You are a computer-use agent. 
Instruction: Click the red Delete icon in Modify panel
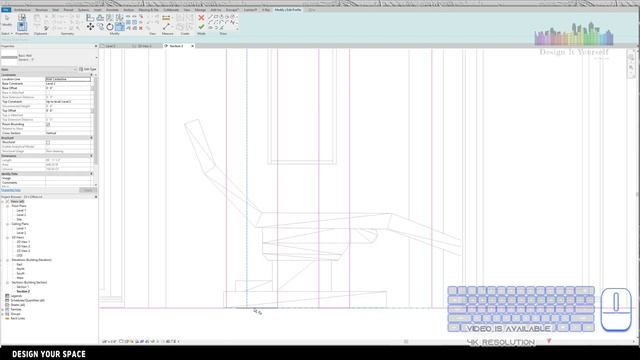pyautogui.click(x=141, y=28)
